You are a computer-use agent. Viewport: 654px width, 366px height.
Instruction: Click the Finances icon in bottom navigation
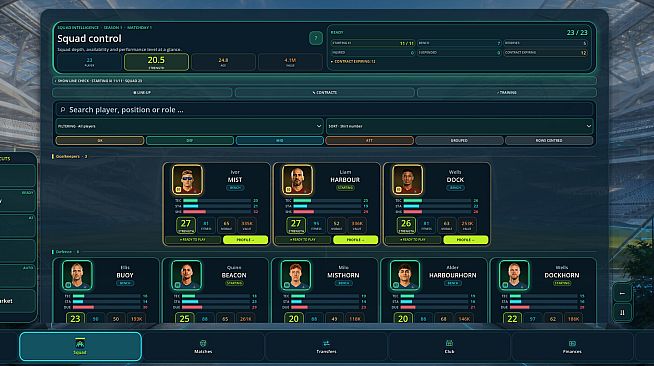(x=572, y=343)
